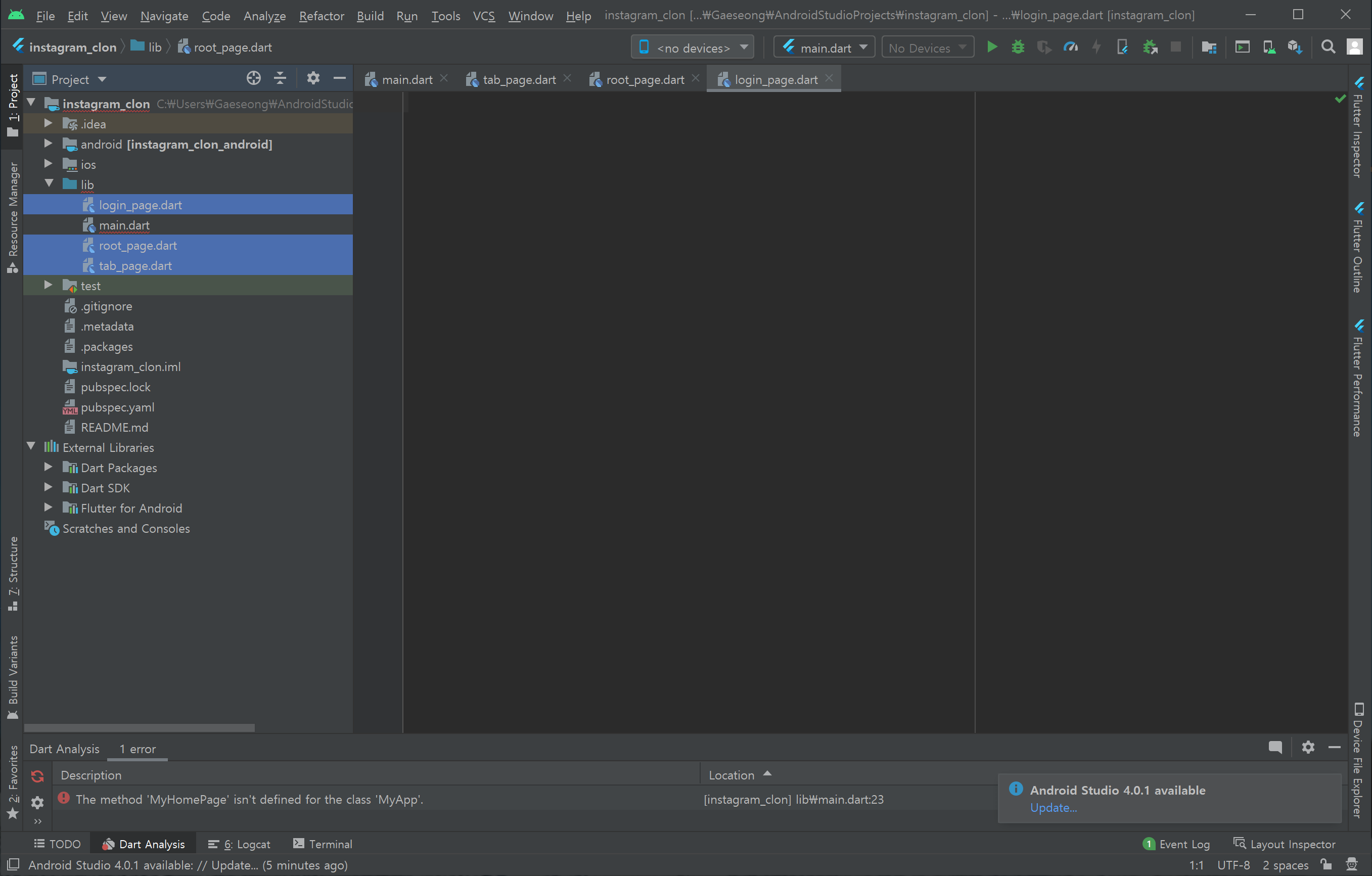This screenshot has width=1372, height=876.
Task: Switch to main.dart editor tab
Action: tap(407, 79)
